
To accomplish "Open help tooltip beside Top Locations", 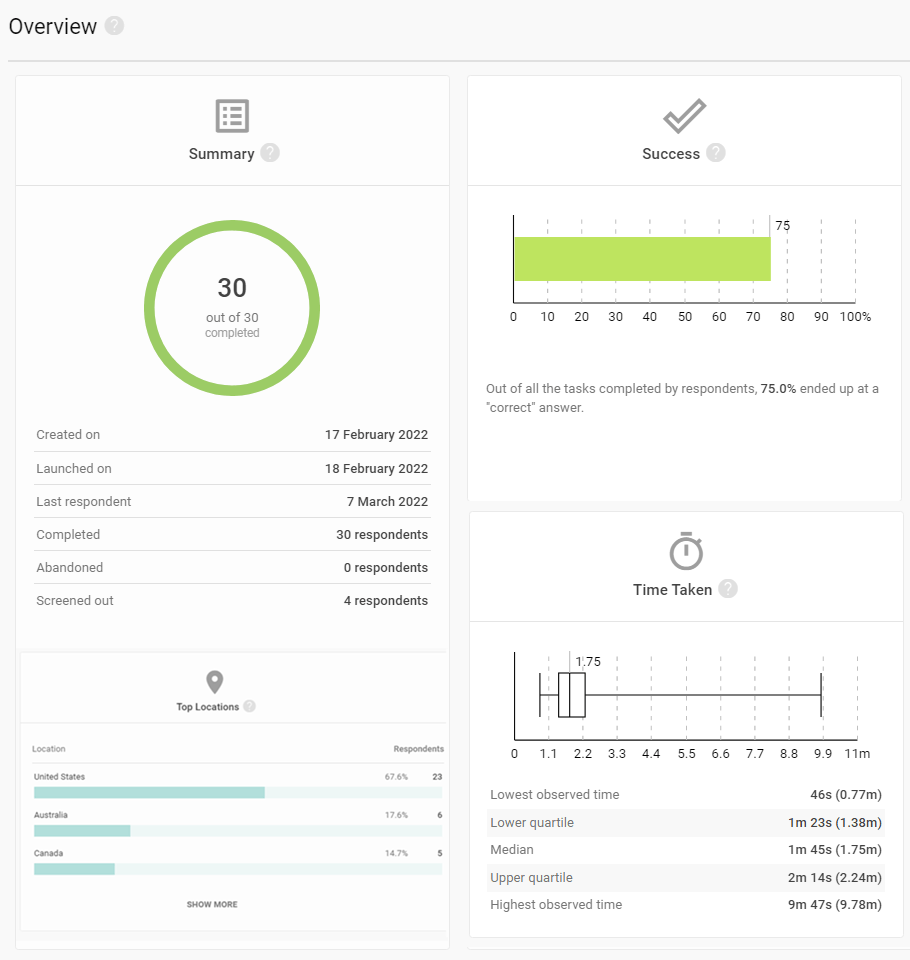I will [249, 706].
